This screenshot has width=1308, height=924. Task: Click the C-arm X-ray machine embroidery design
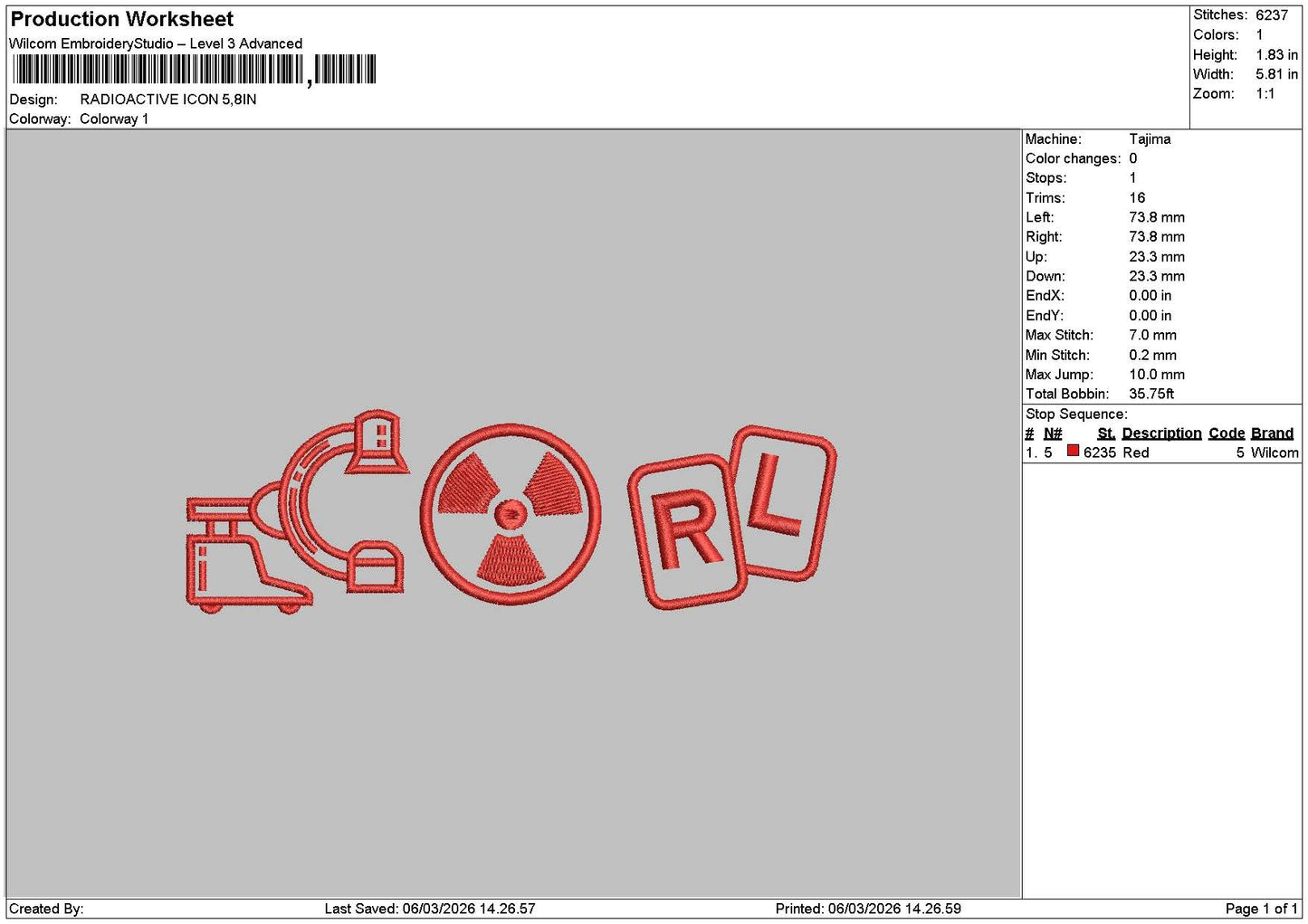click(x=298, y=512)
